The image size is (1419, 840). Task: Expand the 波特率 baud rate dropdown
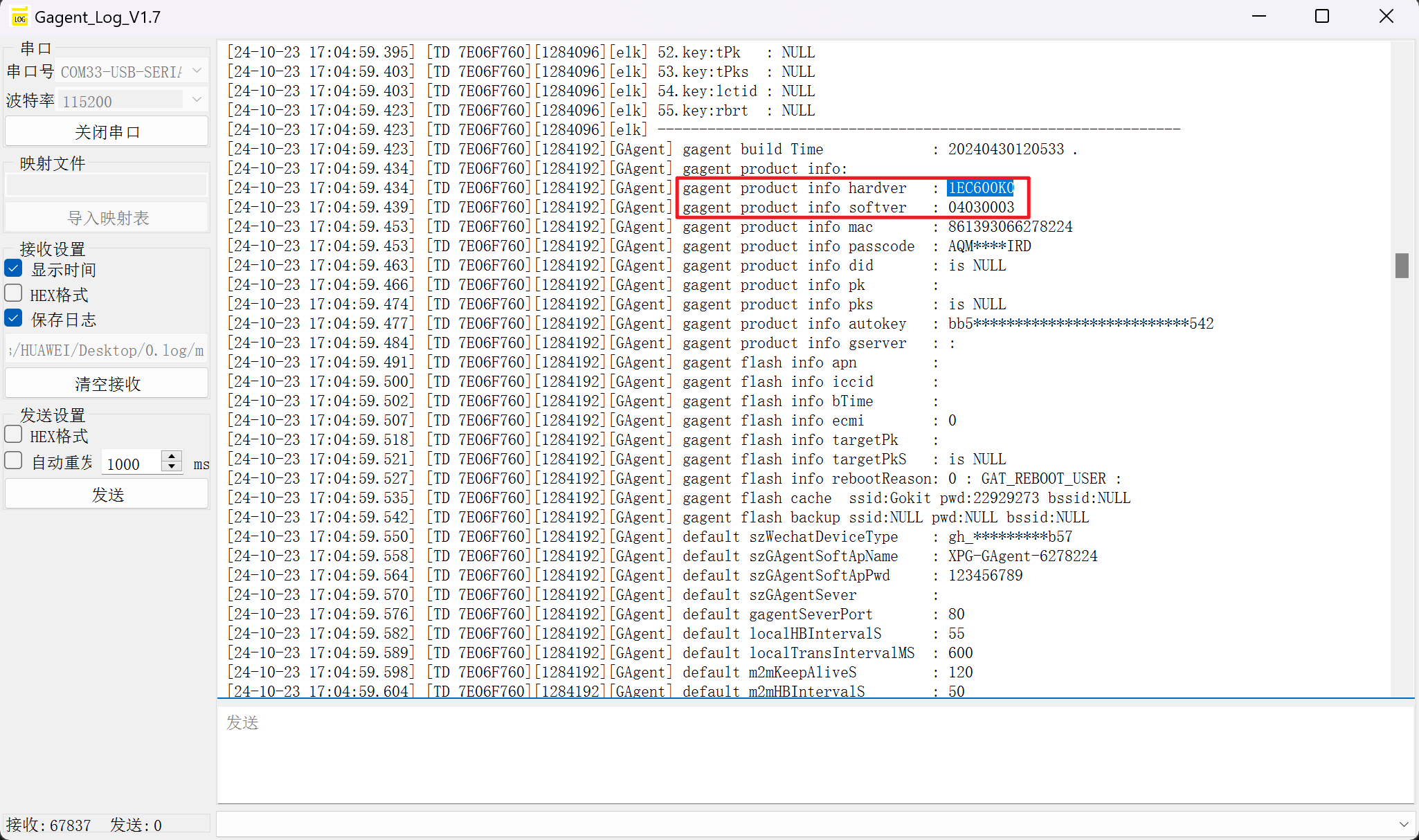(197, 100)
